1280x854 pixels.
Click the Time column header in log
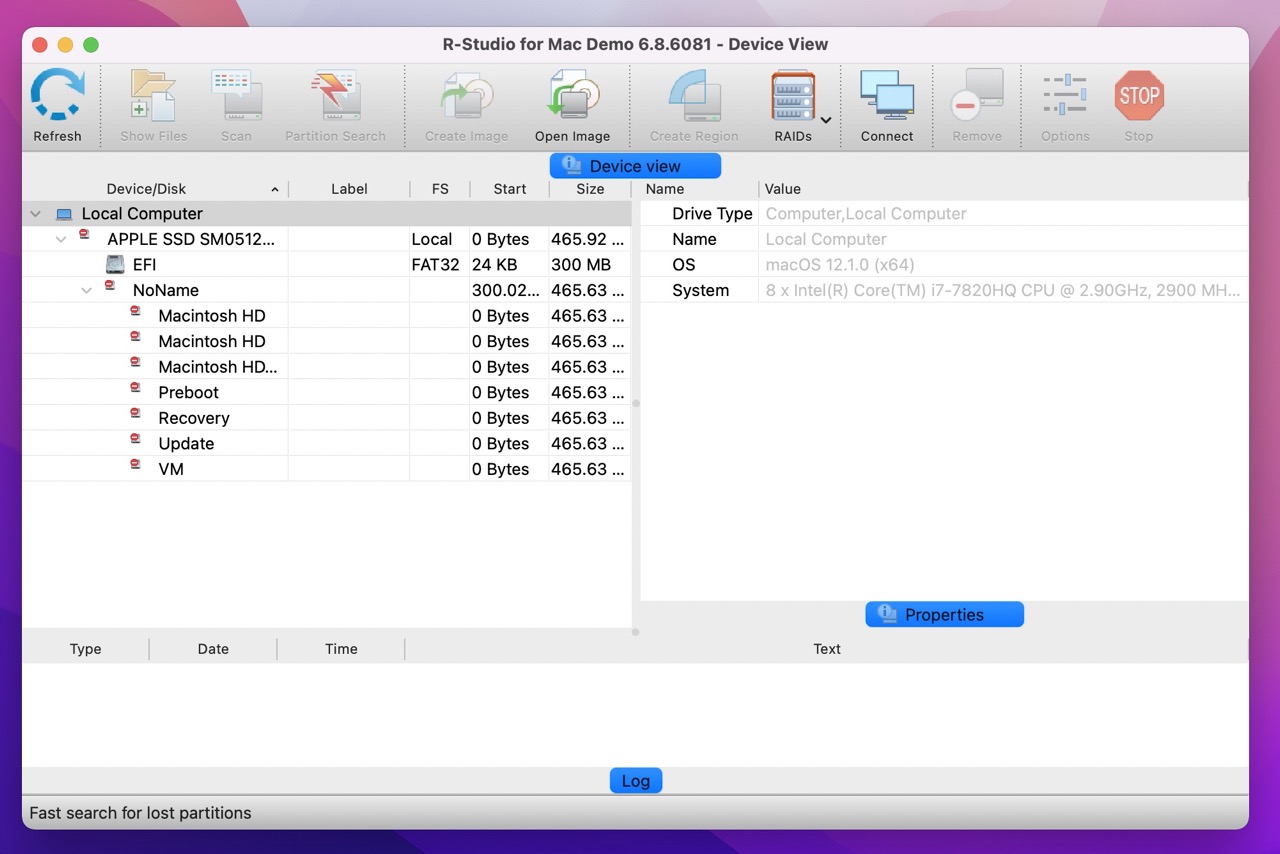click(x=341, y=649)
